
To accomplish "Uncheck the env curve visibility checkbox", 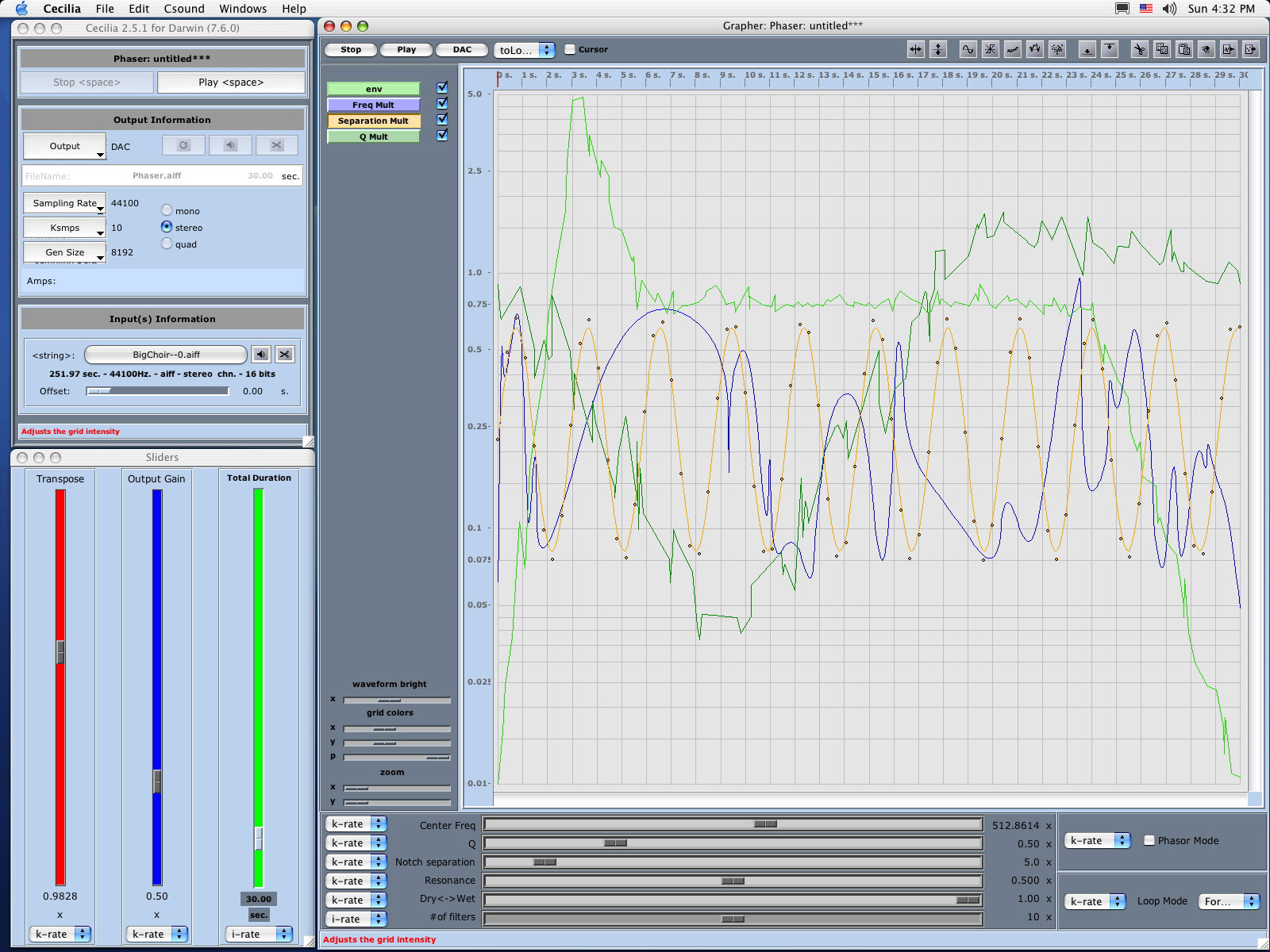I will click(442, 88).
